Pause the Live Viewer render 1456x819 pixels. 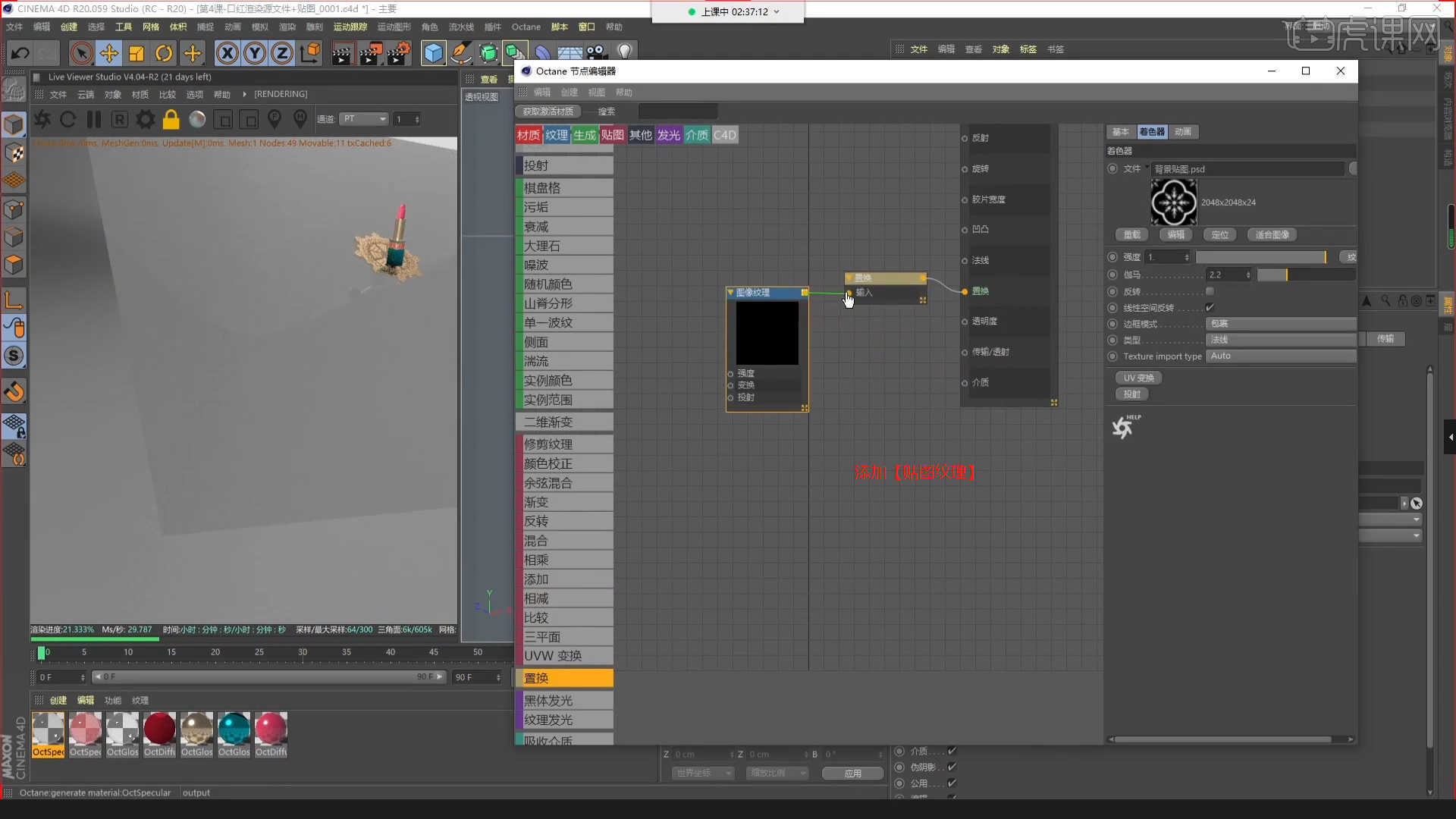[94, 120]
